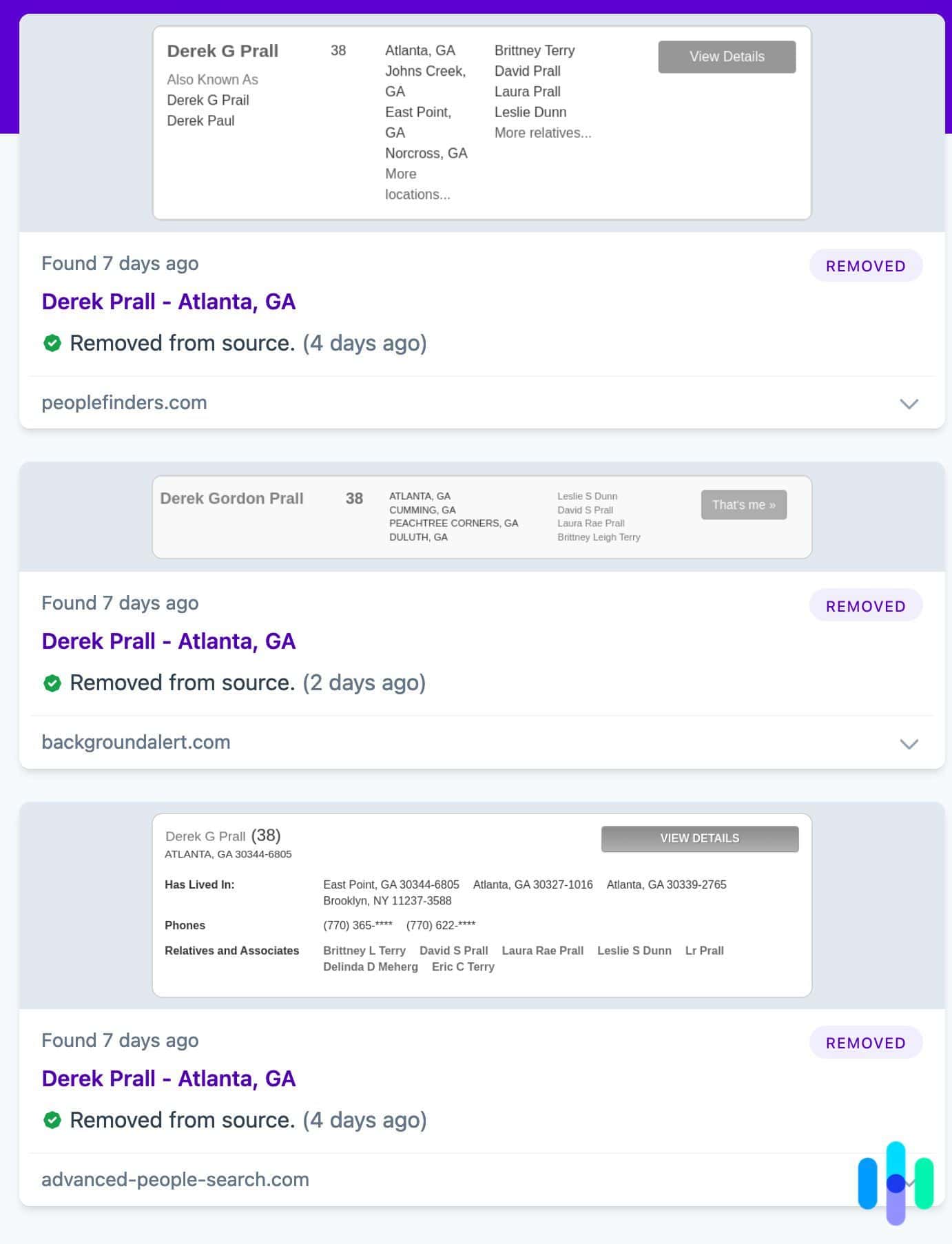The width and height of the screenshot is (952, 1244).
Task: Click REMOVED badge on the backgroundalert record
Action: click(866, 605)
